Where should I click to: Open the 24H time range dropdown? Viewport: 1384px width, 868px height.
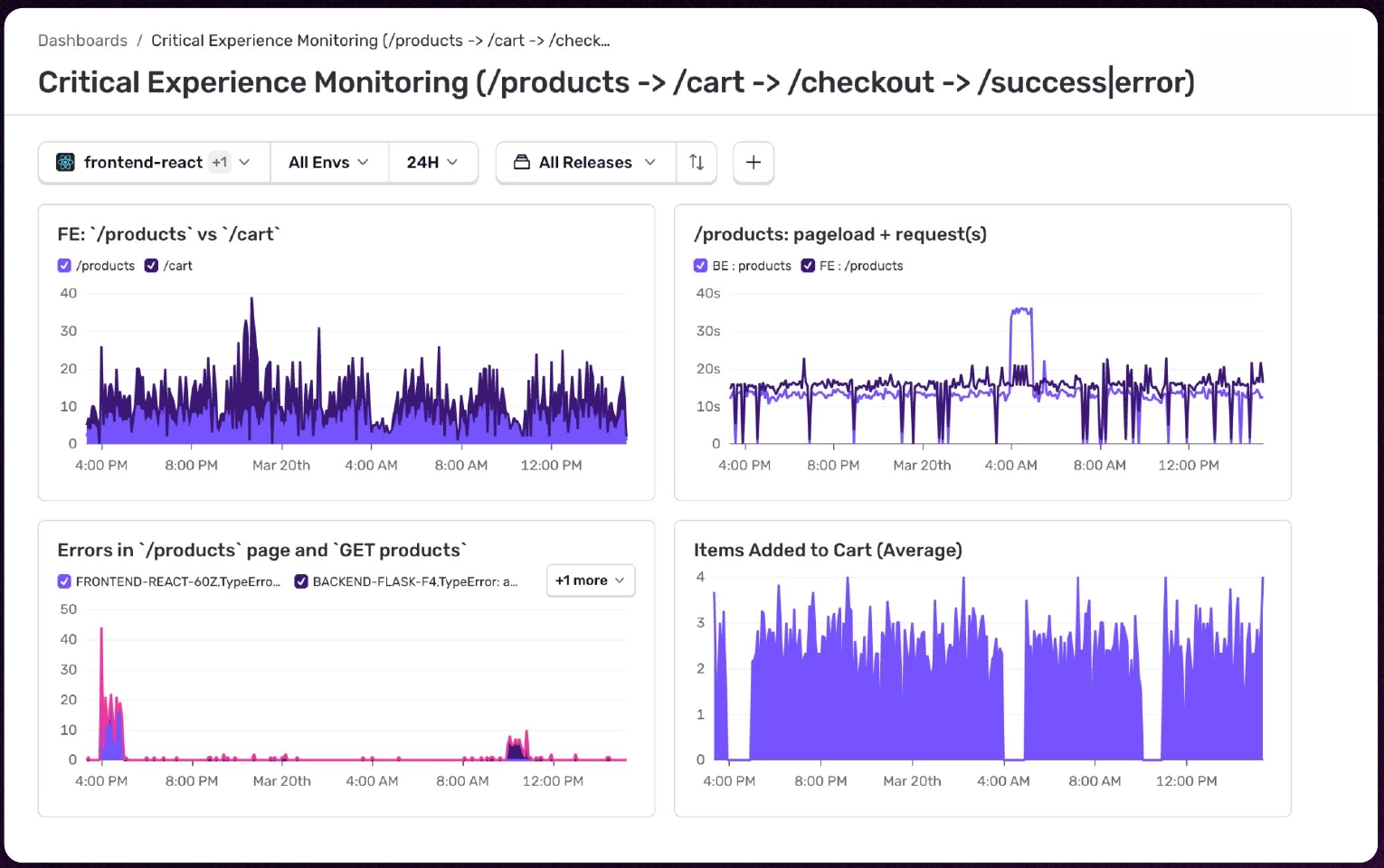click(432, 162)
